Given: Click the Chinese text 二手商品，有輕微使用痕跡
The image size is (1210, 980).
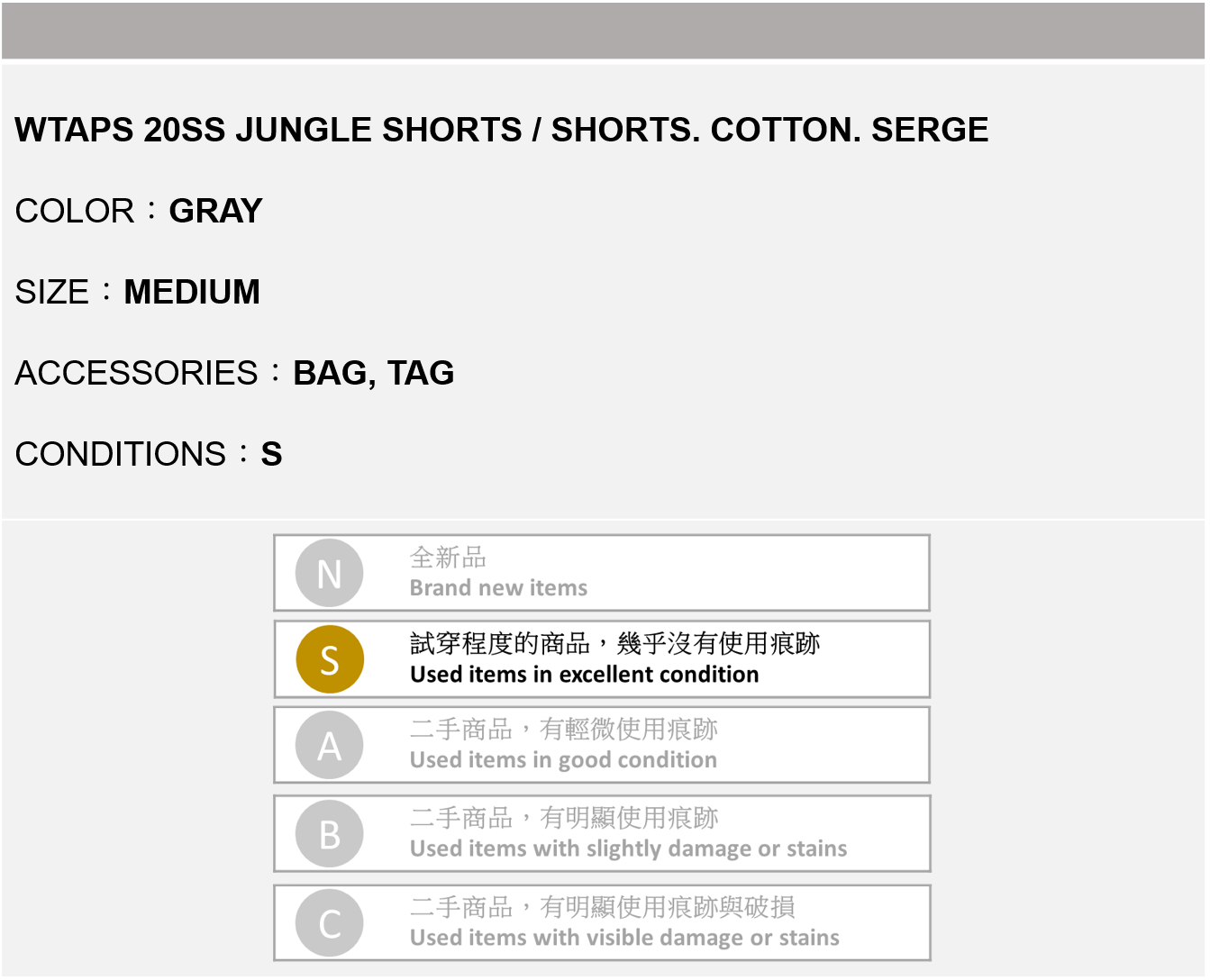Looking at the screenshot, I should click(x=564, y=729).
